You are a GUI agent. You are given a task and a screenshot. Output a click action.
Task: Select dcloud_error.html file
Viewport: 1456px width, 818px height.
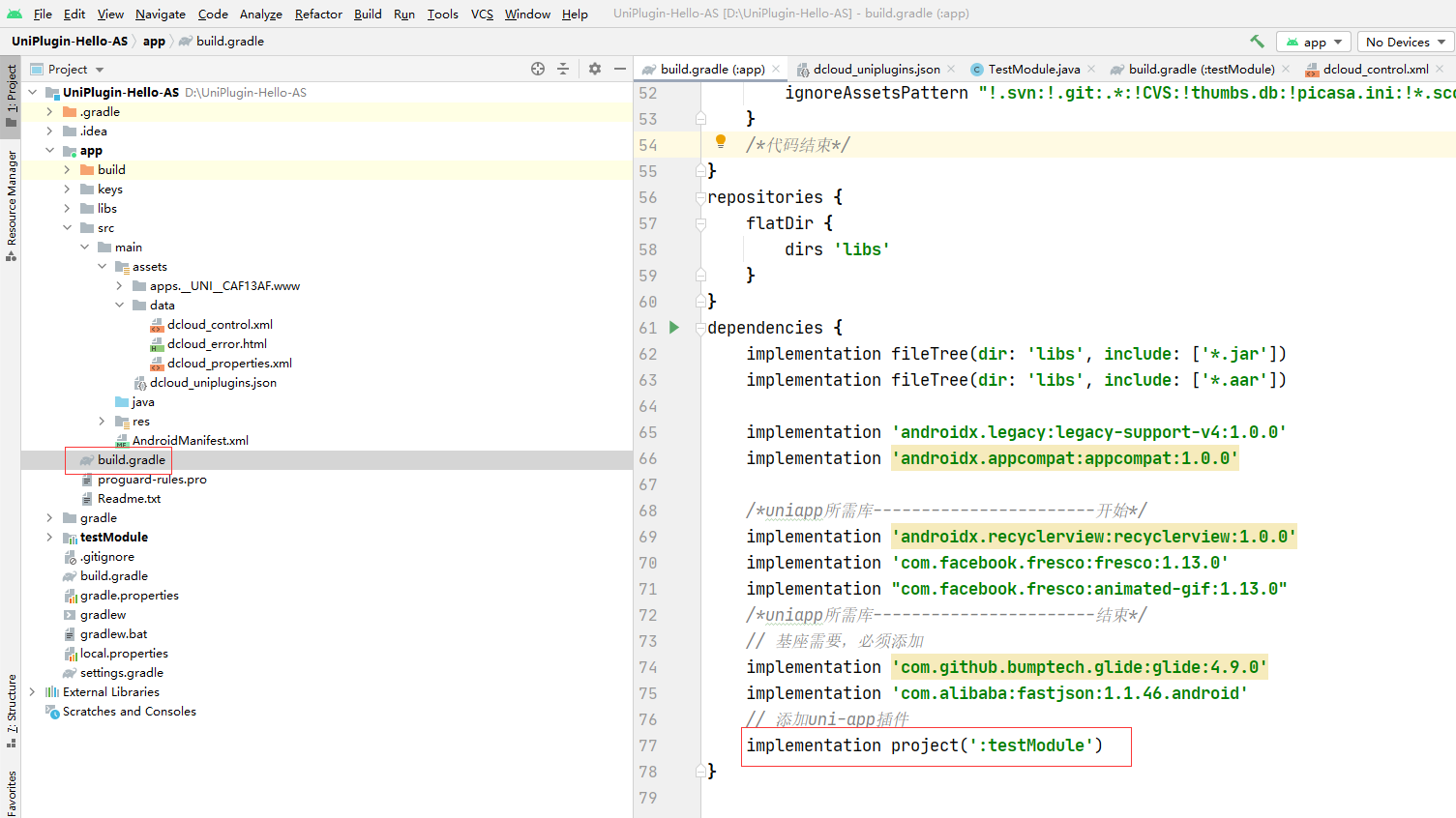click(x=217, y=343)
